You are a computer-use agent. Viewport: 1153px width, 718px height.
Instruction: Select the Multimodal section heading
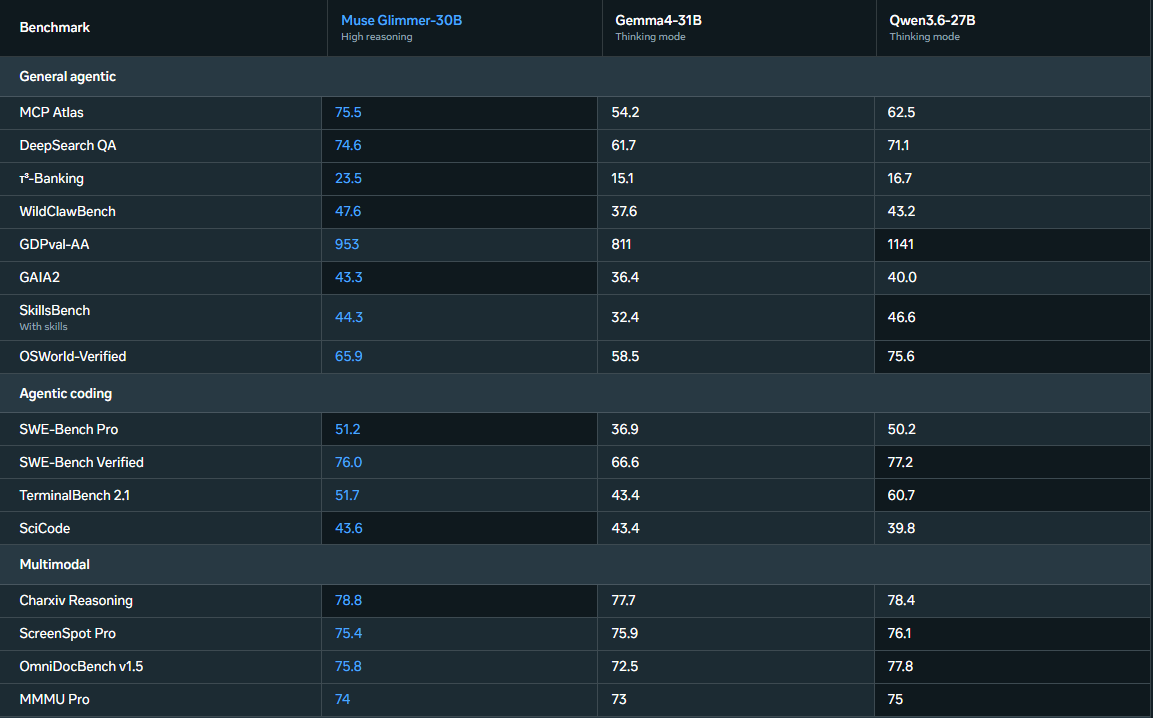pos(54,564)
